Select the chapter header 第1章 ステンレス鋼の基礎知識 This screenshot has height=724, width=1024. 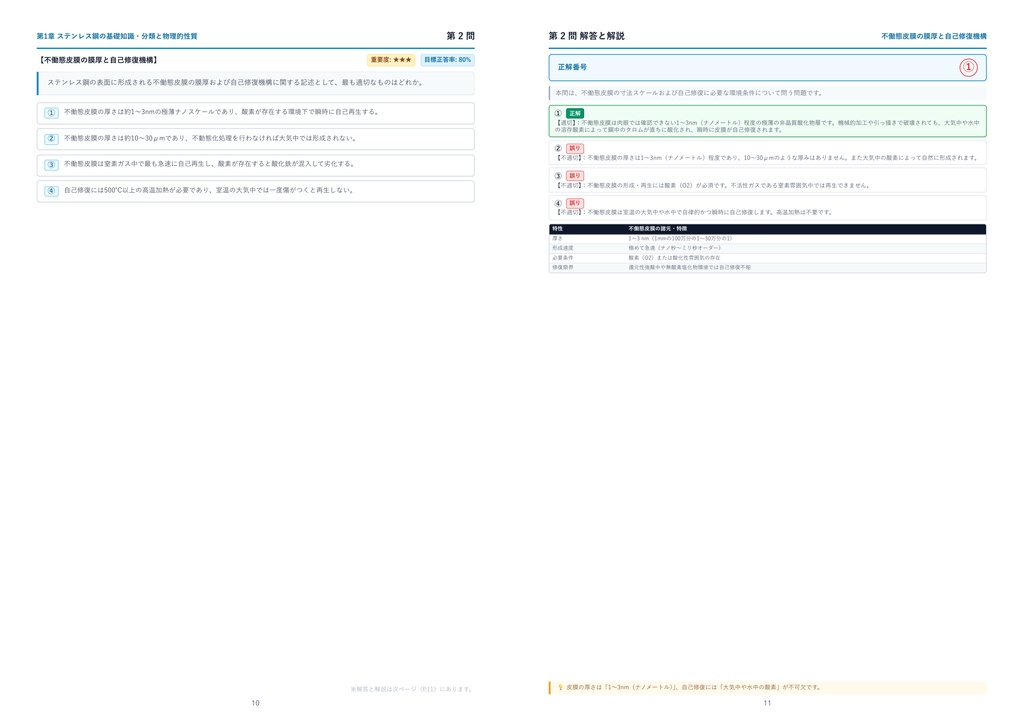click(117, 36)
